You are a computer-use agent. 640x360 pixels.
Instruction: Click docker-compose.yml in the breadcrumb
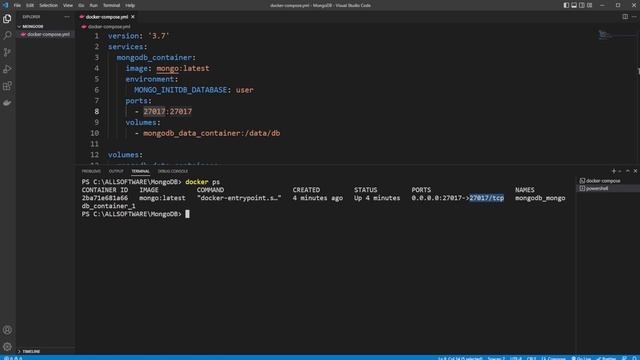click(x=109, y=27)
